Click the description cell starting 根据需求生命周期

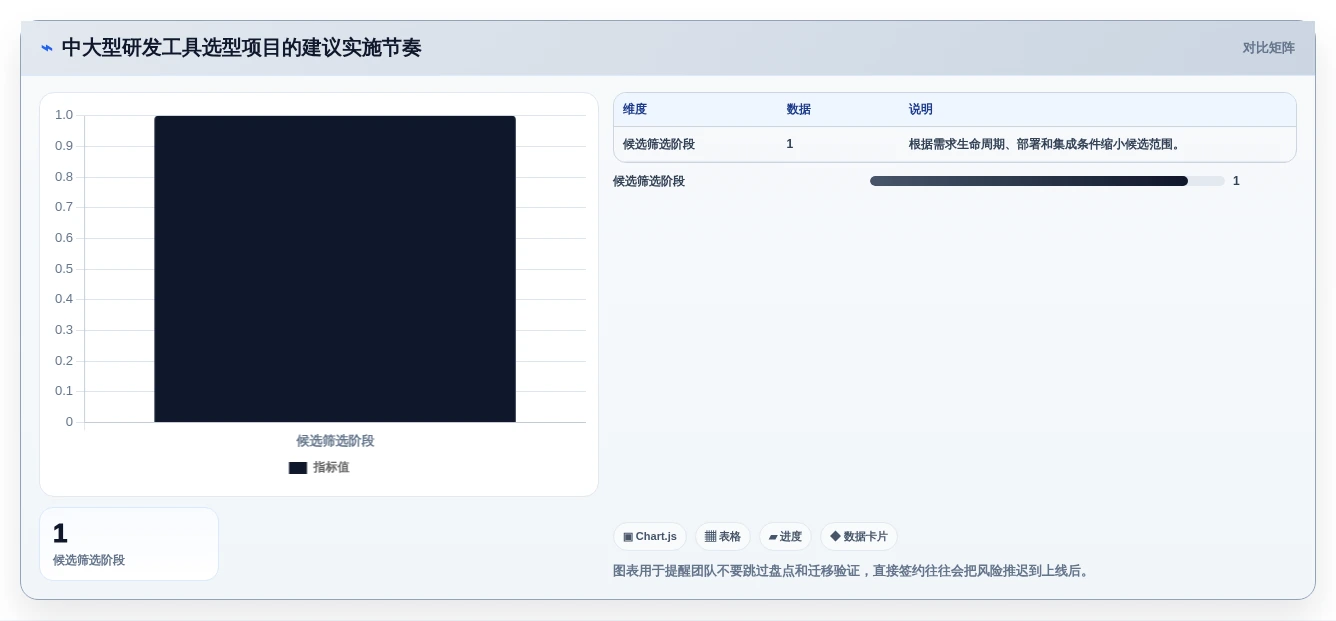[1046, 144]
